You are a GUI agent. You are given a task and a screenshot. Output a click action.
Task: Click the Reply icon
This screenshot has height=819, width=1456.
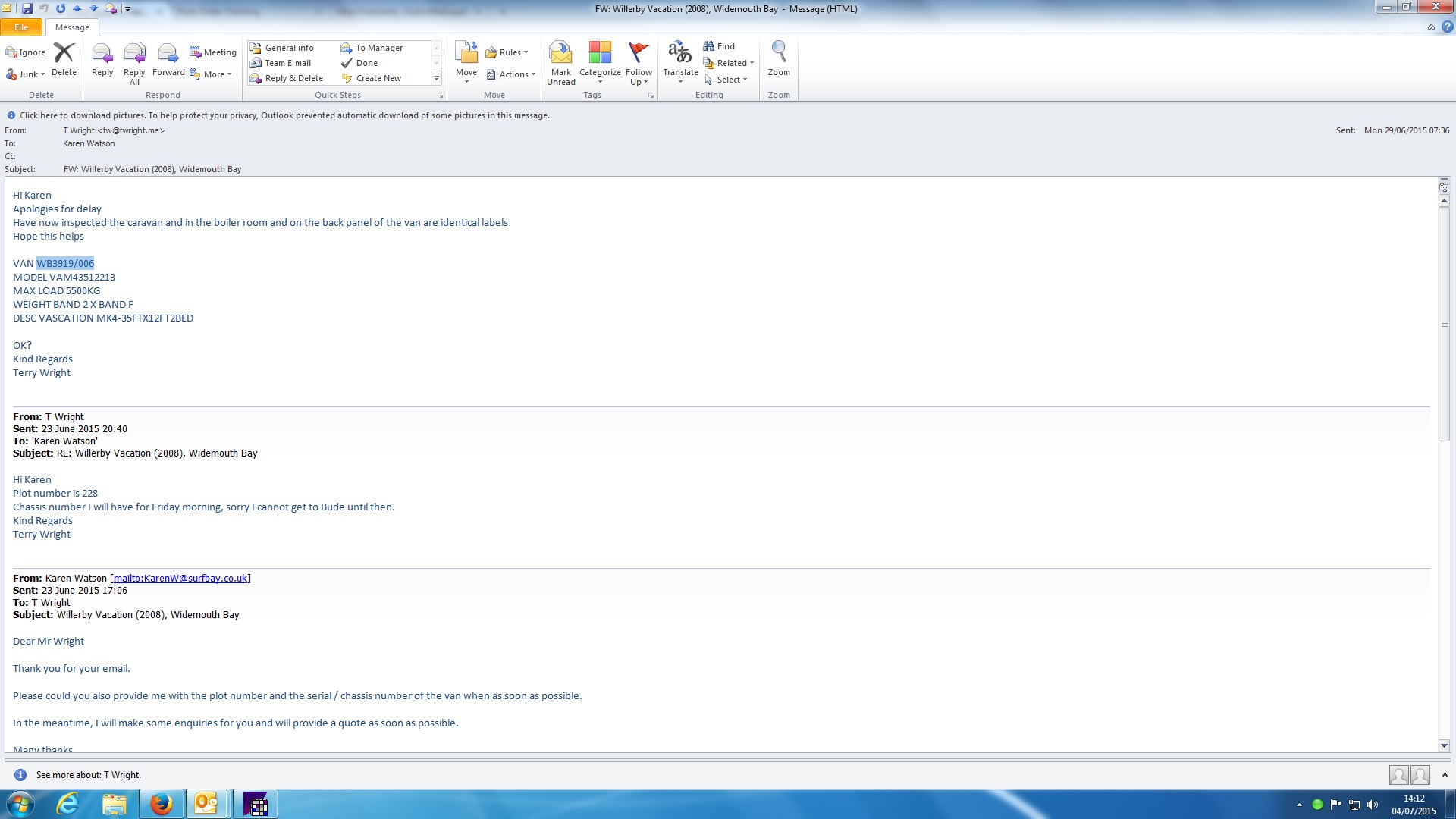(102, 60)
